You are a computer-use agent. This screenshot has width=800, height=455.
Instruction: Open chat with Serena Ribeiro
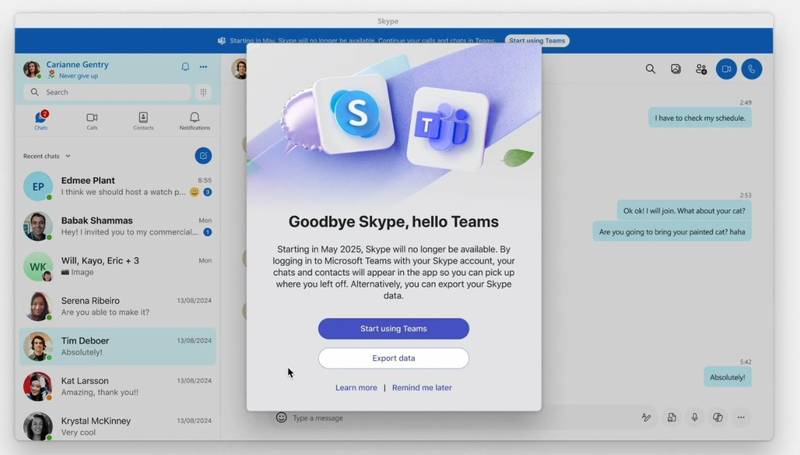click(x=118, y=306)
